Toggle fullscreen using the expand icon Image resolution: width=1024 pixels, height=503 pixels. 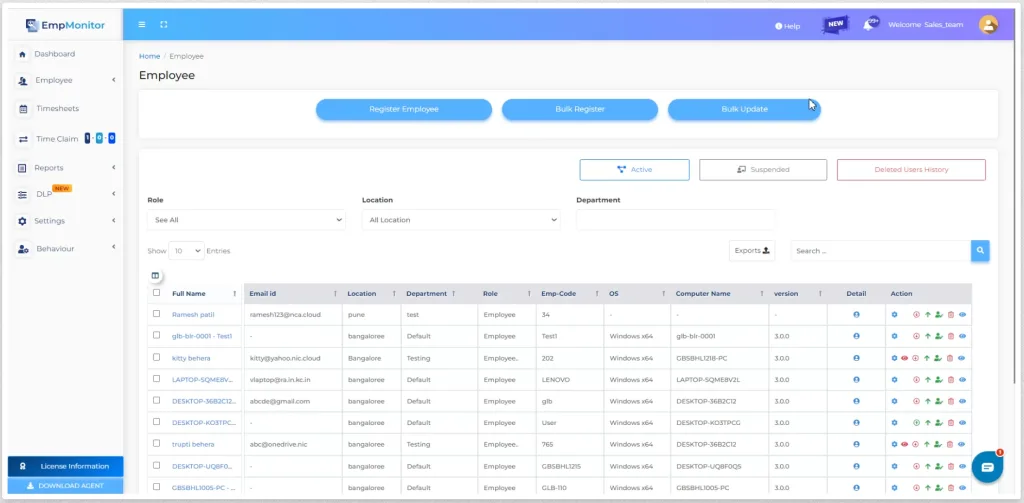click(x=164, y=25)
